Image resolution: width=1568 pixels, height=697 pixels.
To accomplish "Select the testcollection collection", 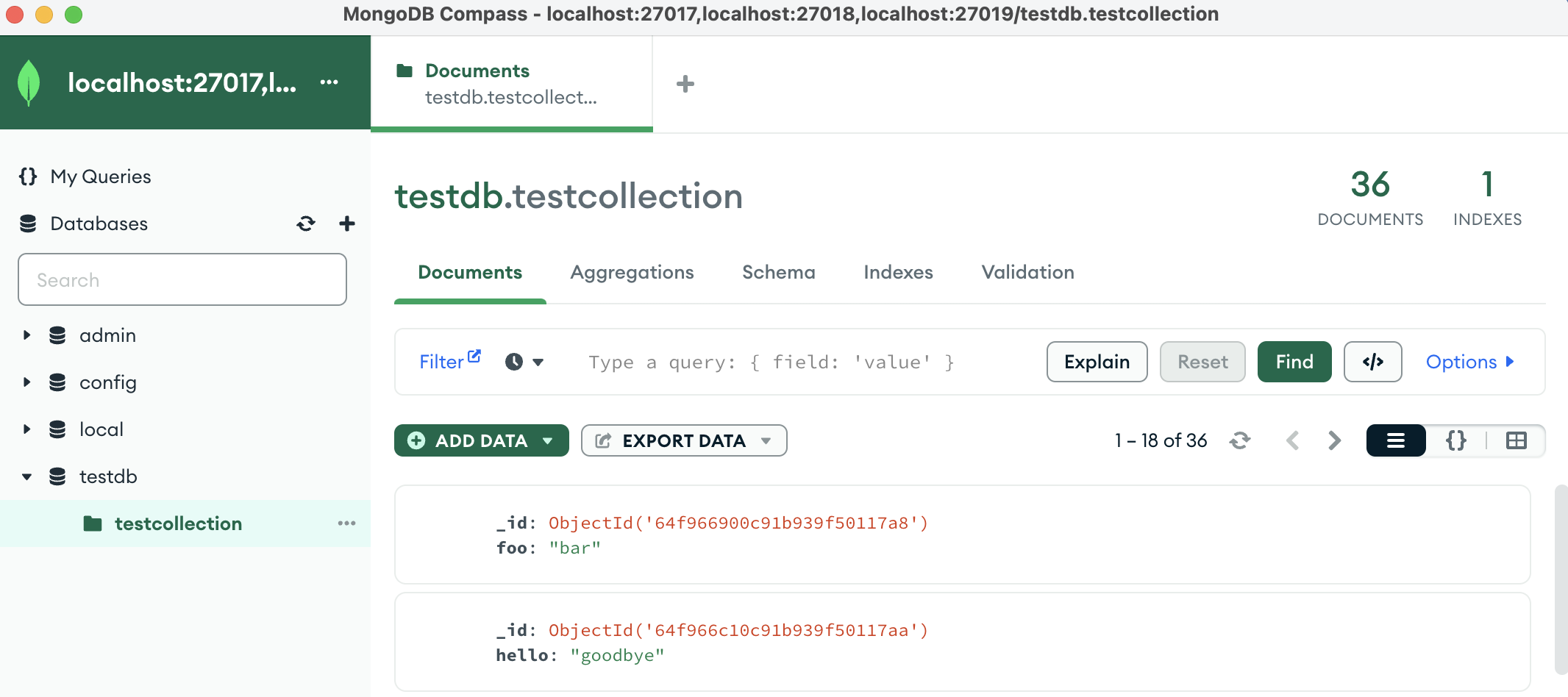I will [178, 523].
